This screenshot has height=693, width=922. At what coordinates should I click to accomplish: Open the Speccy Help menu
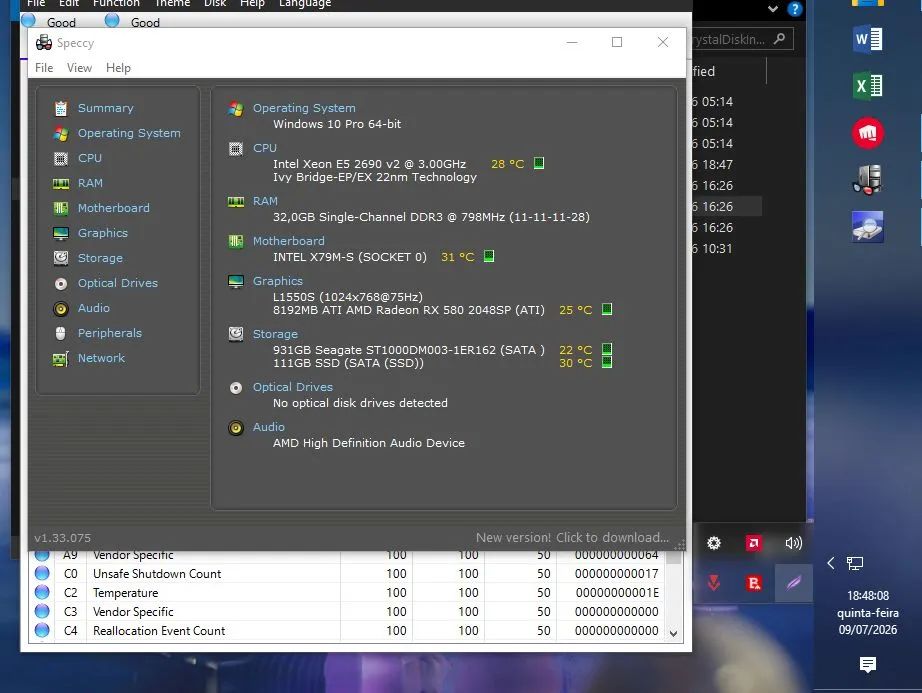coord(118,68)
